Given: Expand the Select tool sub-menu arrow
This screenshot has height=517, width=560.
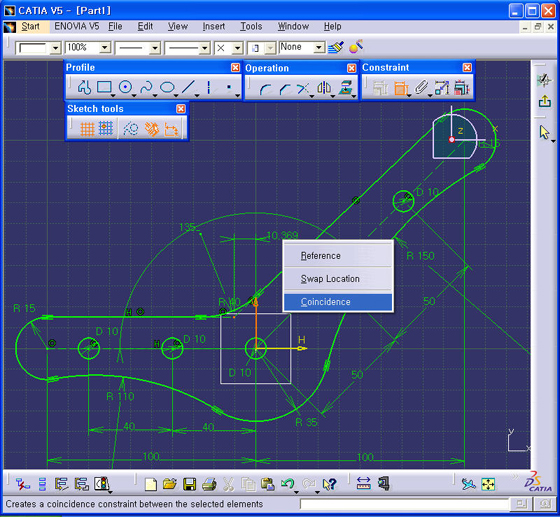Looking at the screenshot, I should 553,141.
